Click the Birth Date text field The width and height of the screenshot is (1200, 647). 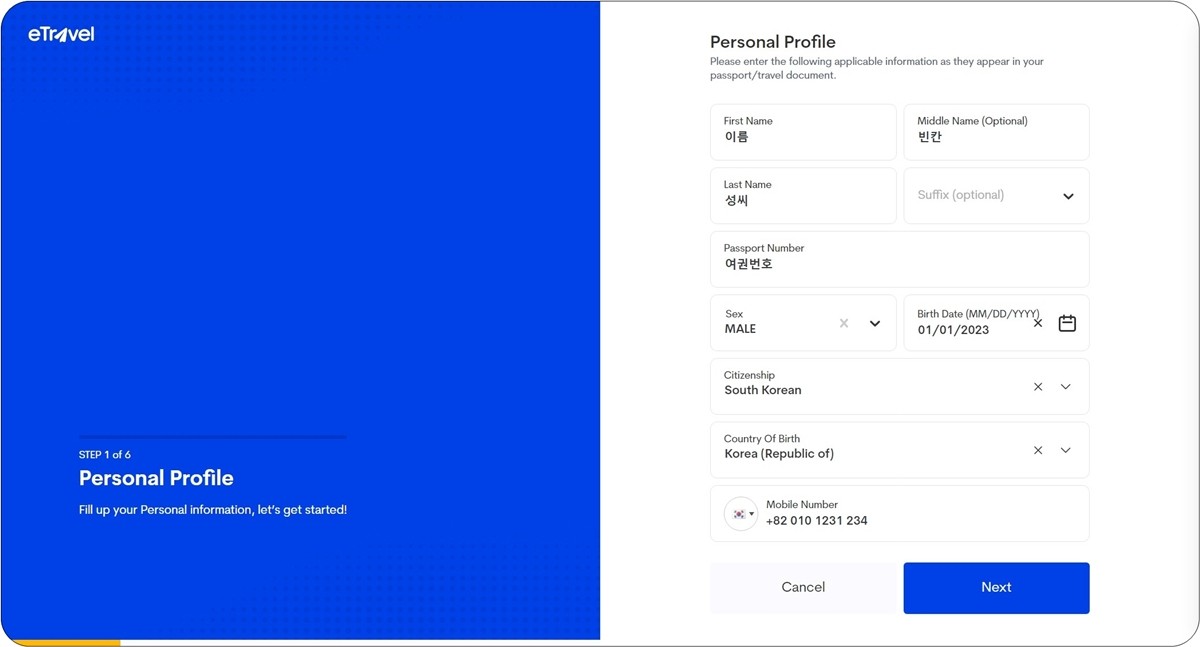(966, 323)
